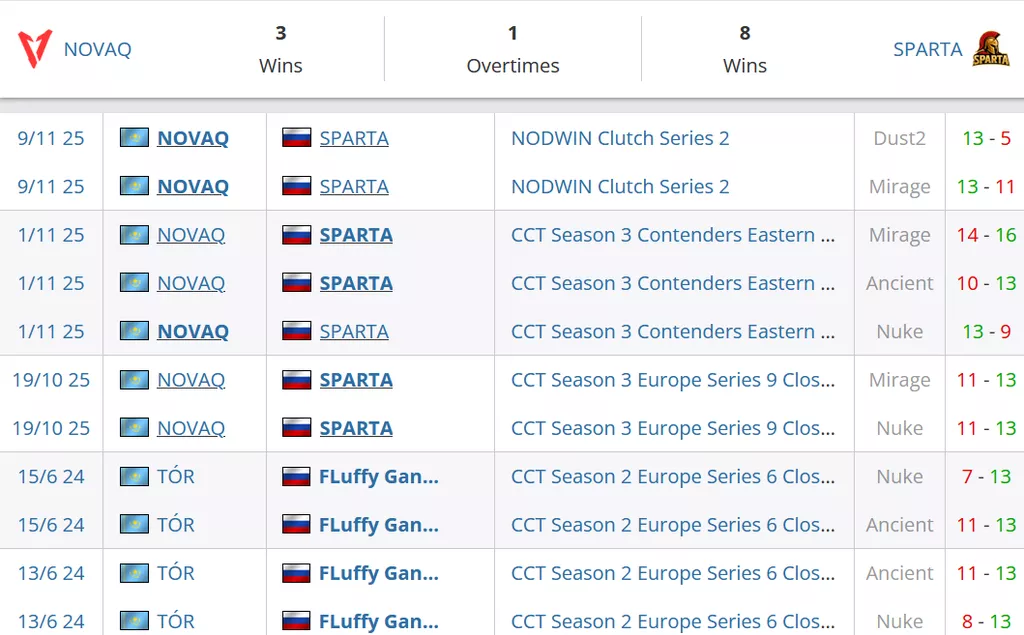Click the 9/11 25 date on Mirage 13 - 11 row

pyautogui.click(x=51, y=186)
